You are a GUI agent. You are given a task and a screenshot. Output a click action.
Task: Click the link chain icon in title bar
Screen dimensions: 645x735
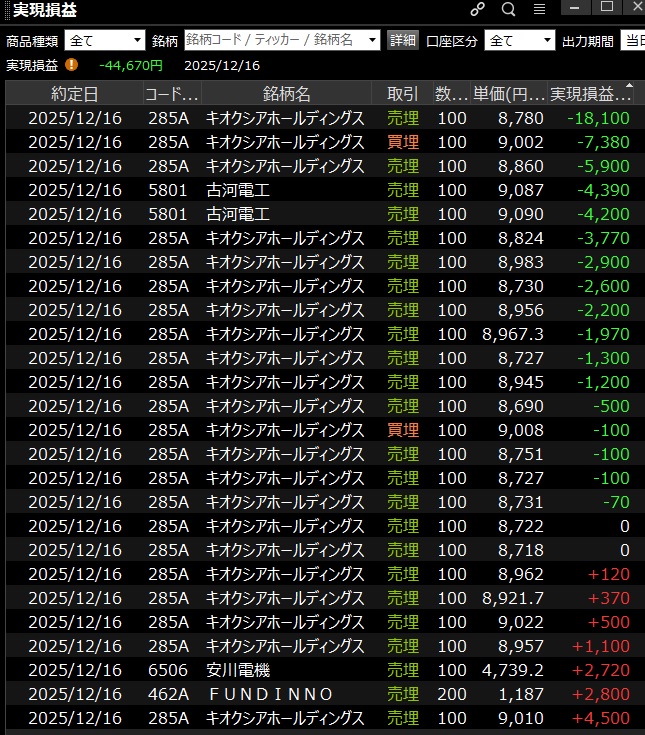(477, 10)
